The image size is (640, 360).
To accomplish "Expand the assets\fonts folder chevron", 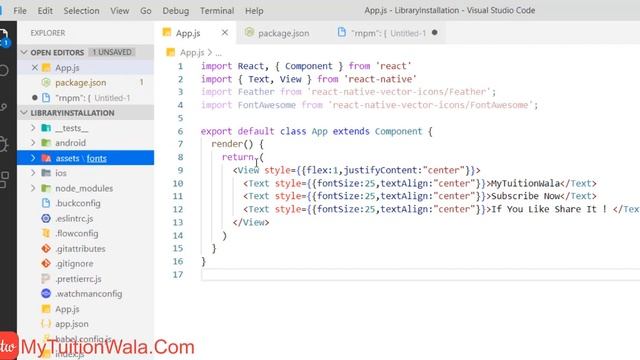I will coord(33,158).
